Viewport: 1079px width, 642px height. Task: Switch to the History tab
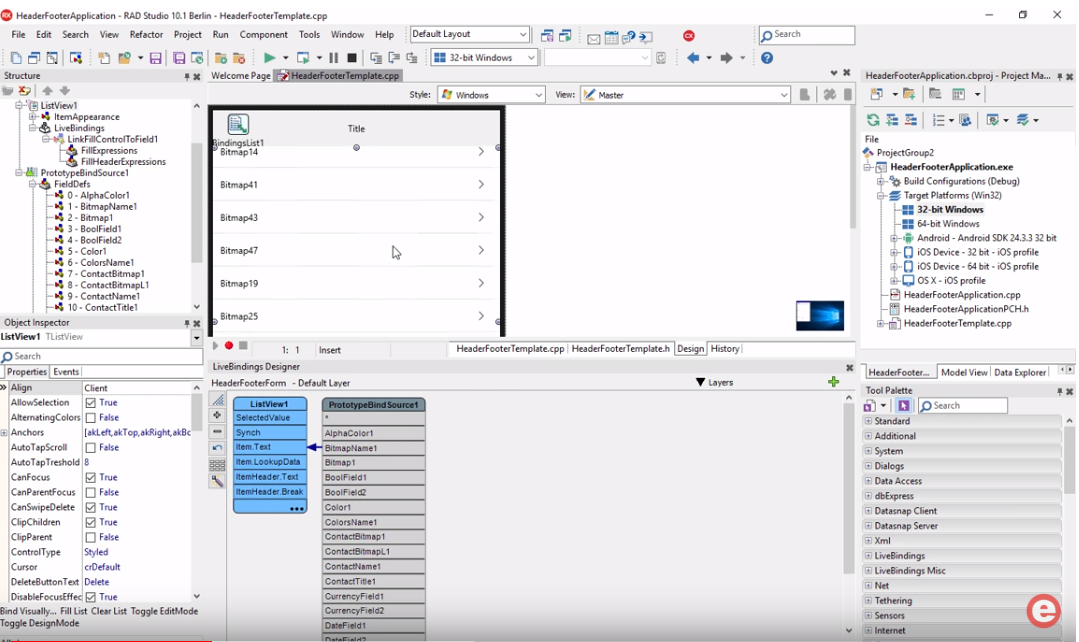click(x=725, y=349)
